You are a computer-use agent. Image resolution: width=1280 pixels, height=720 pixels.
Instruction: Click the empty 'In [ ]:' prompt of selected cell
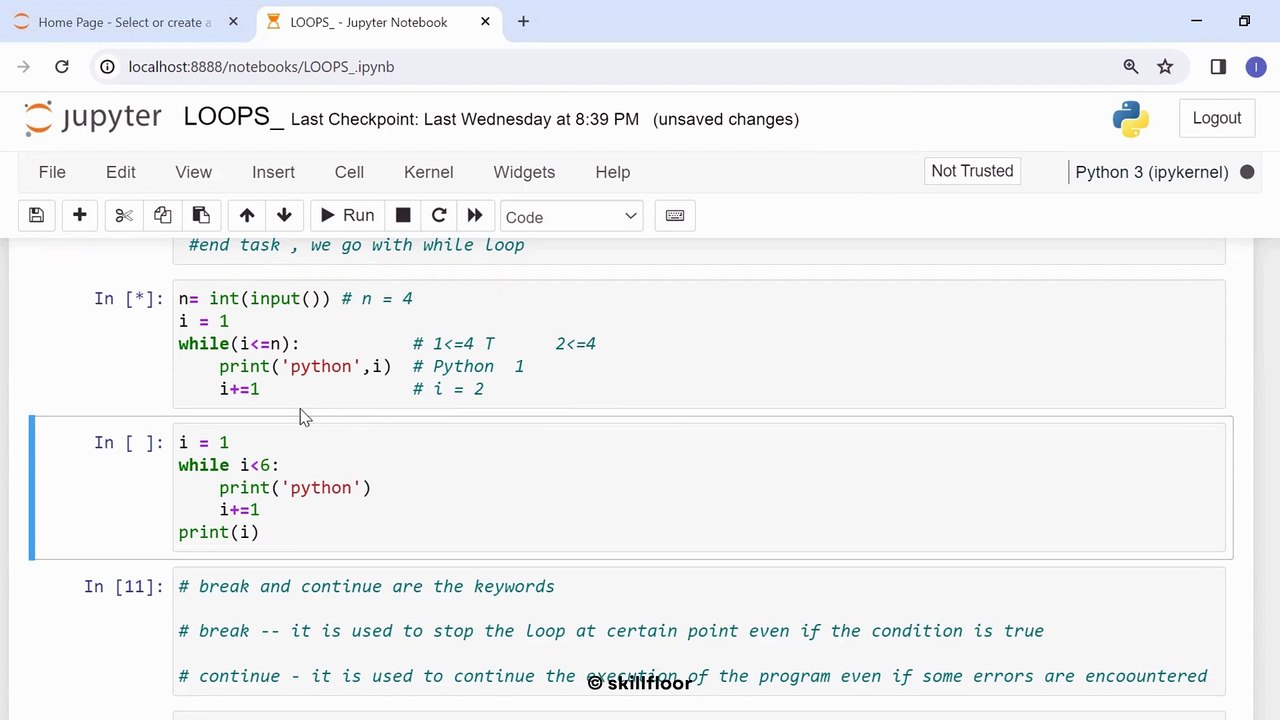[129, 442]
